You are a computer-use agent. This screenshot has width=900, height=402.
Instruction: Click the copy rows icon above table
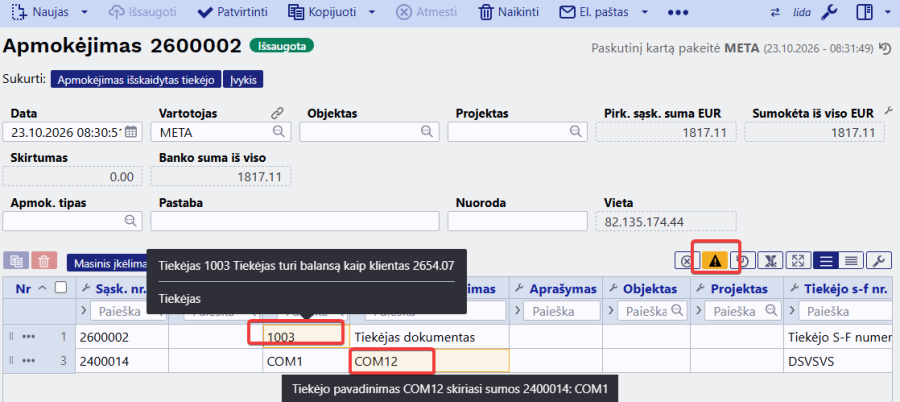(16, 261)
